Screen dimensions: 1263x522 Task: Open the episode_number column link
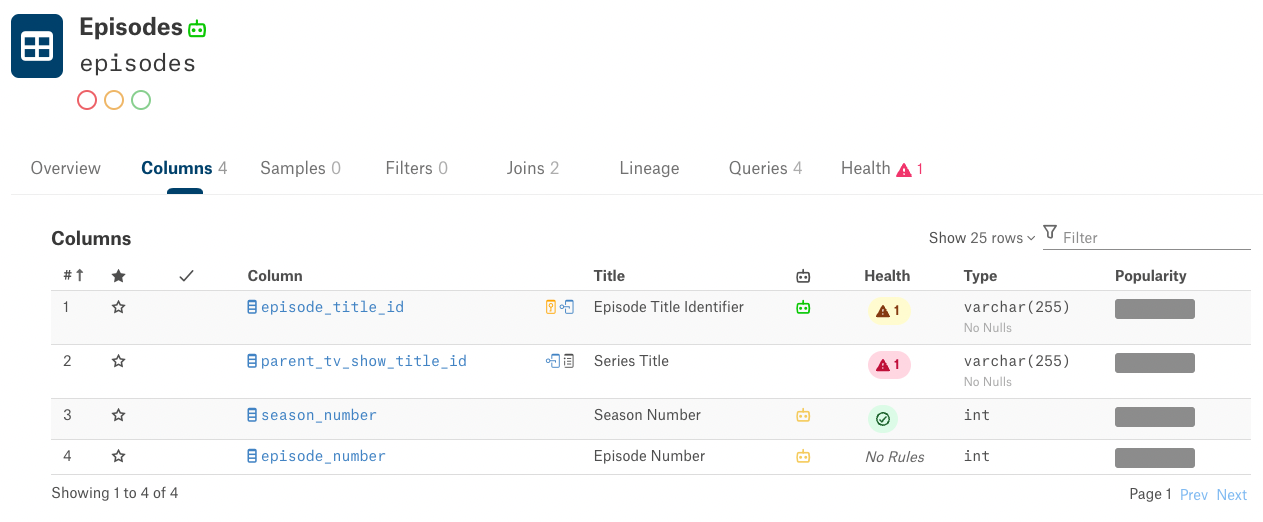[x=323, y=456]
